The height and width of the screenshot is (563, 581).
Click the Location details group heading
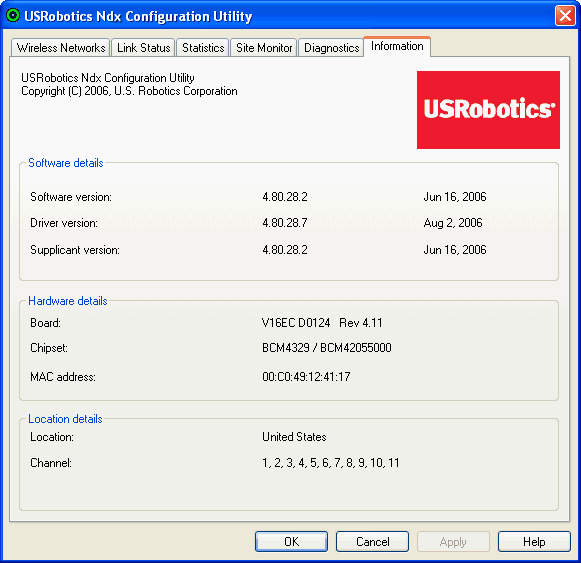65,419
